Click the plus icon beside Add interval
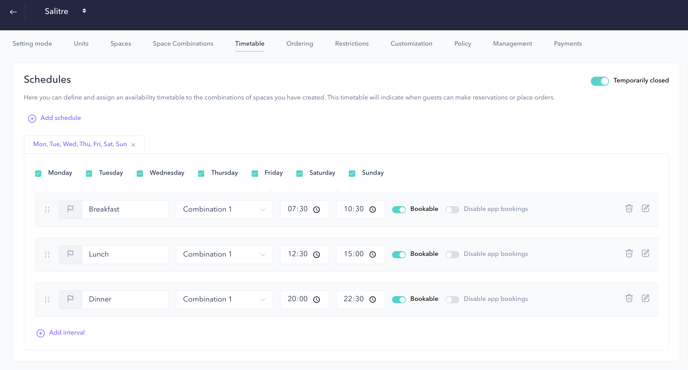The height and width of the screenshot is (370, 688). click(40, 333)
